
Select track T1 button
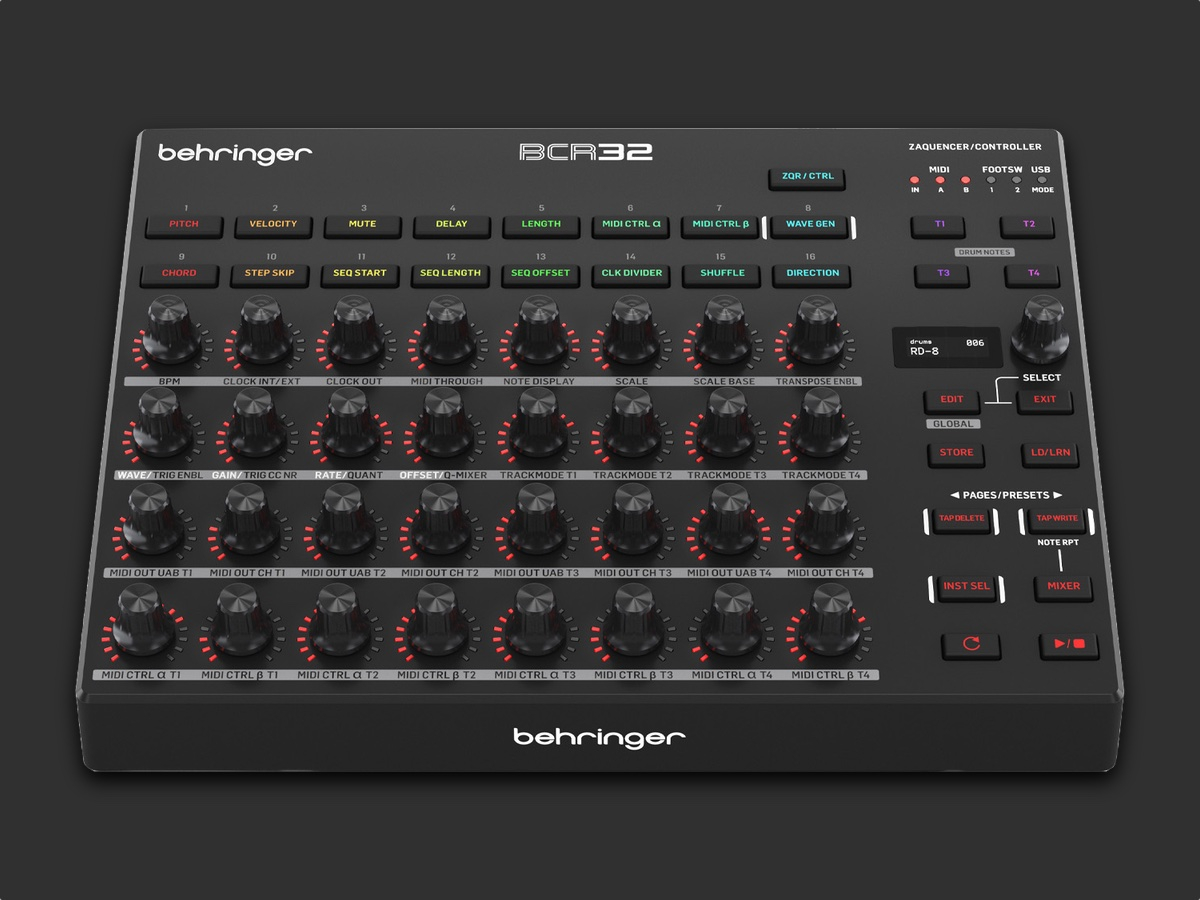pos(939,225)
